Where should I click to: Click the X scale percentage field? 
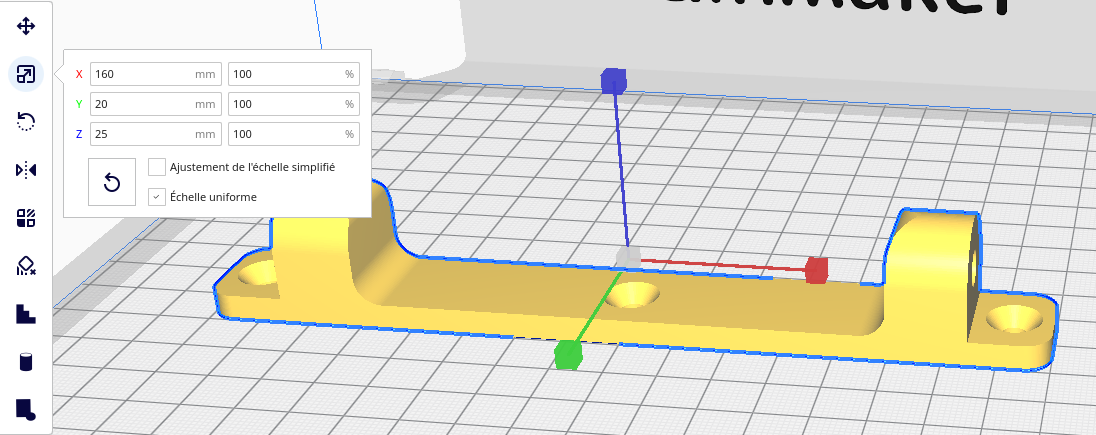tap(284, 74)
